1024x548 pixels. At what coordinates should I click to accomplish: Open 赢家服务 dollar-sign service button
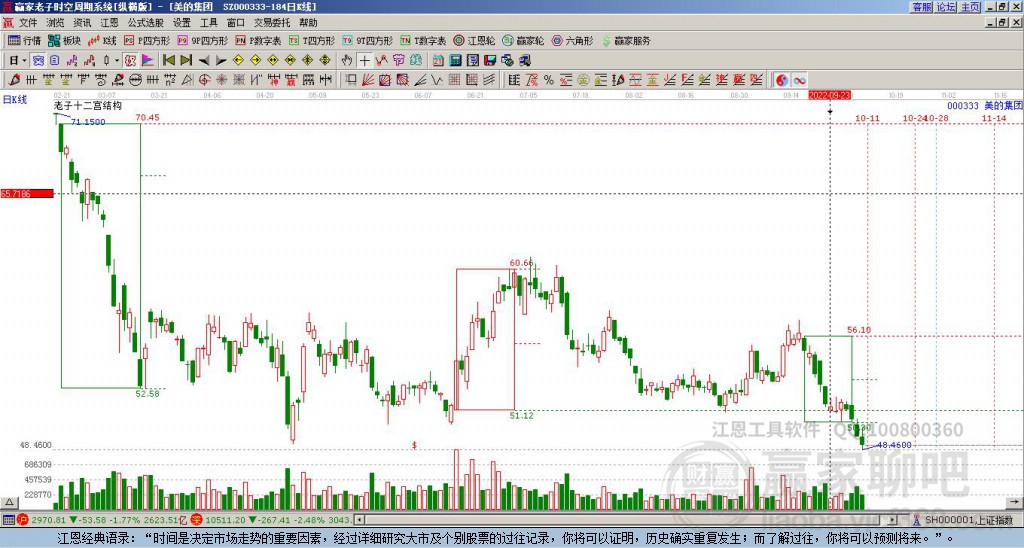click(626, 40)
